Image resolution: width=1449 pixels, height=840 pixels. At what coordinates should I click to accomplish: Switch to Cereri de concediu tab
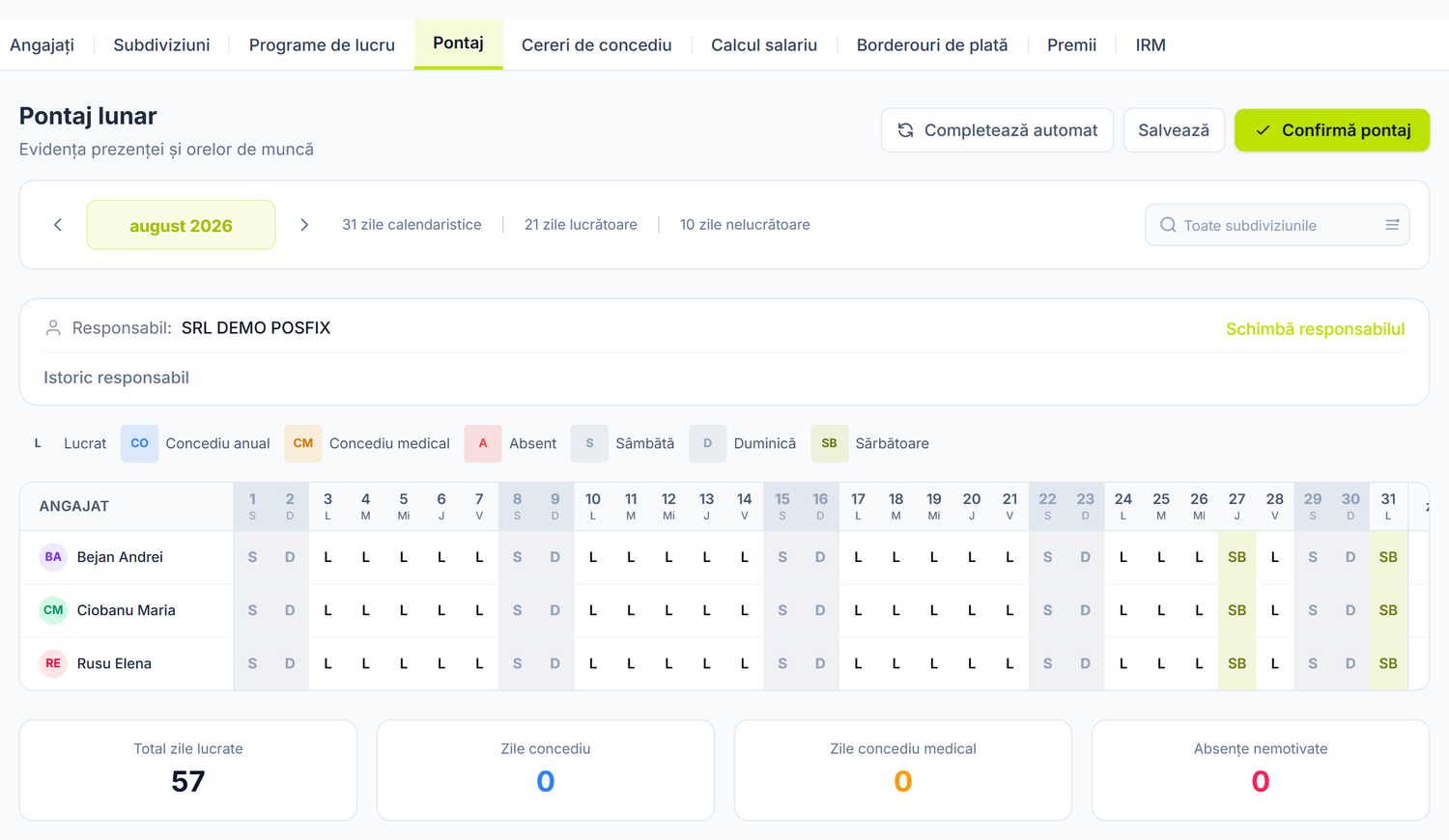click(x=596, y=45)
